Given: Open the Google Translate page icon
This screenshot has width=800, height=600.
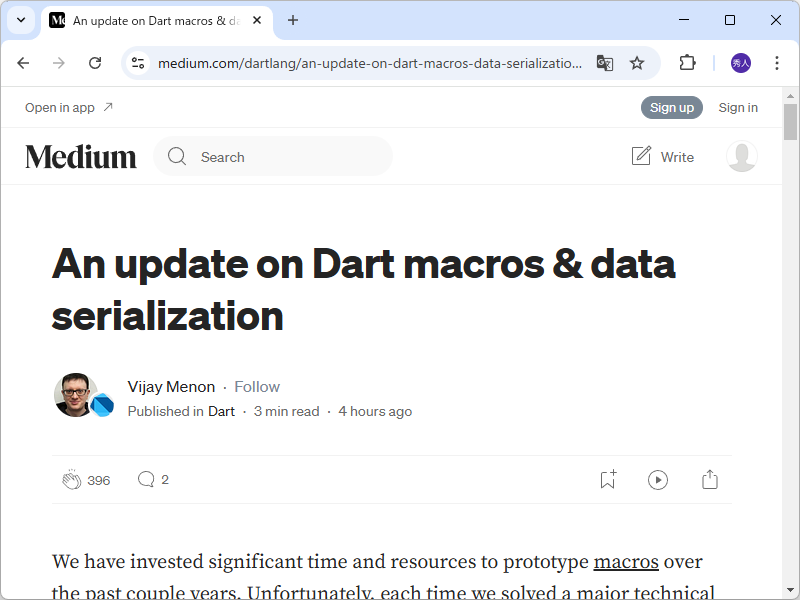Looking at the screenshot, I should pyautogui.click(x=605, y=62).
